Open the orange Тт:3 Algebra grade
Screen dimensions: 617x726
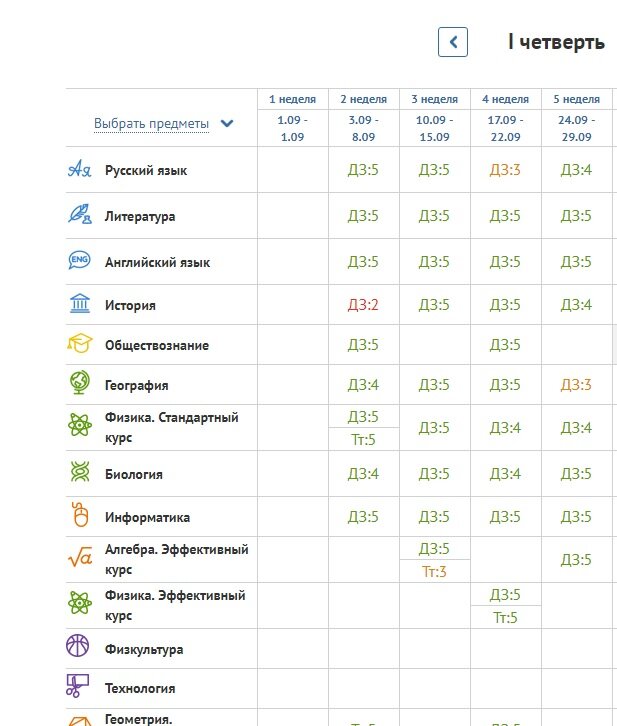coord(434,572)
